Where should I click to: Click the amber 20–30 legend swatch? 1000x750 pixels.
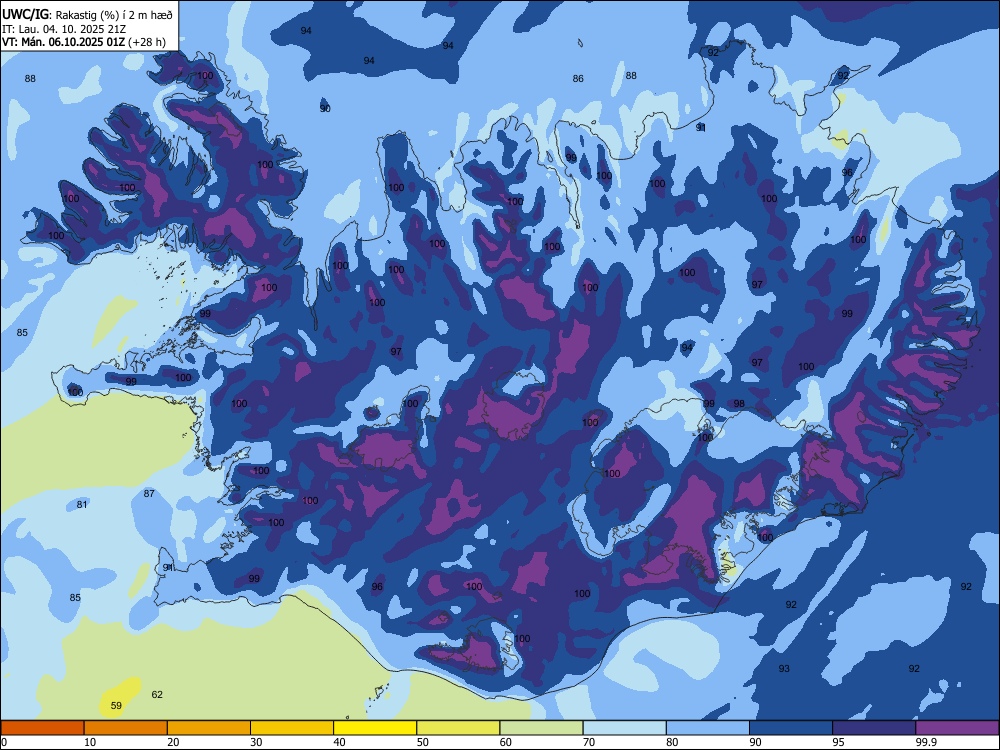pyautogui.click(x=209, y=728)
